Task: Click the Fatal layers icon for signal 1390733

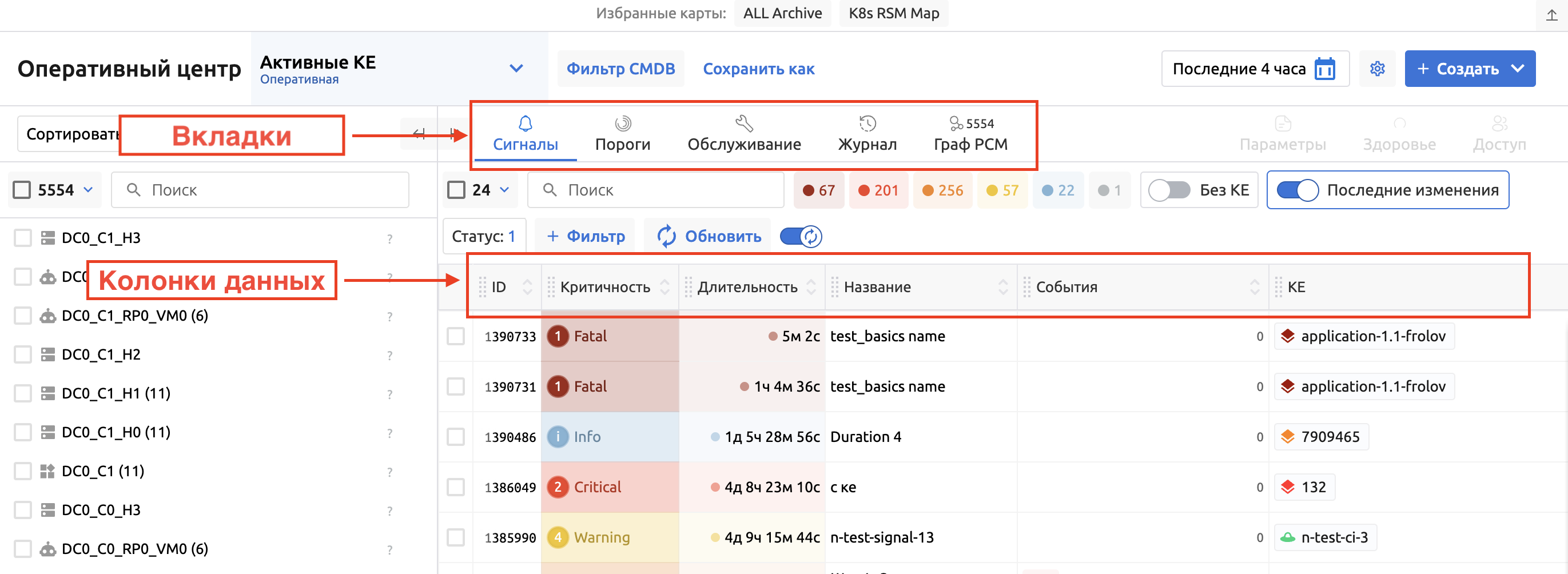Action: pos(1287,336)
